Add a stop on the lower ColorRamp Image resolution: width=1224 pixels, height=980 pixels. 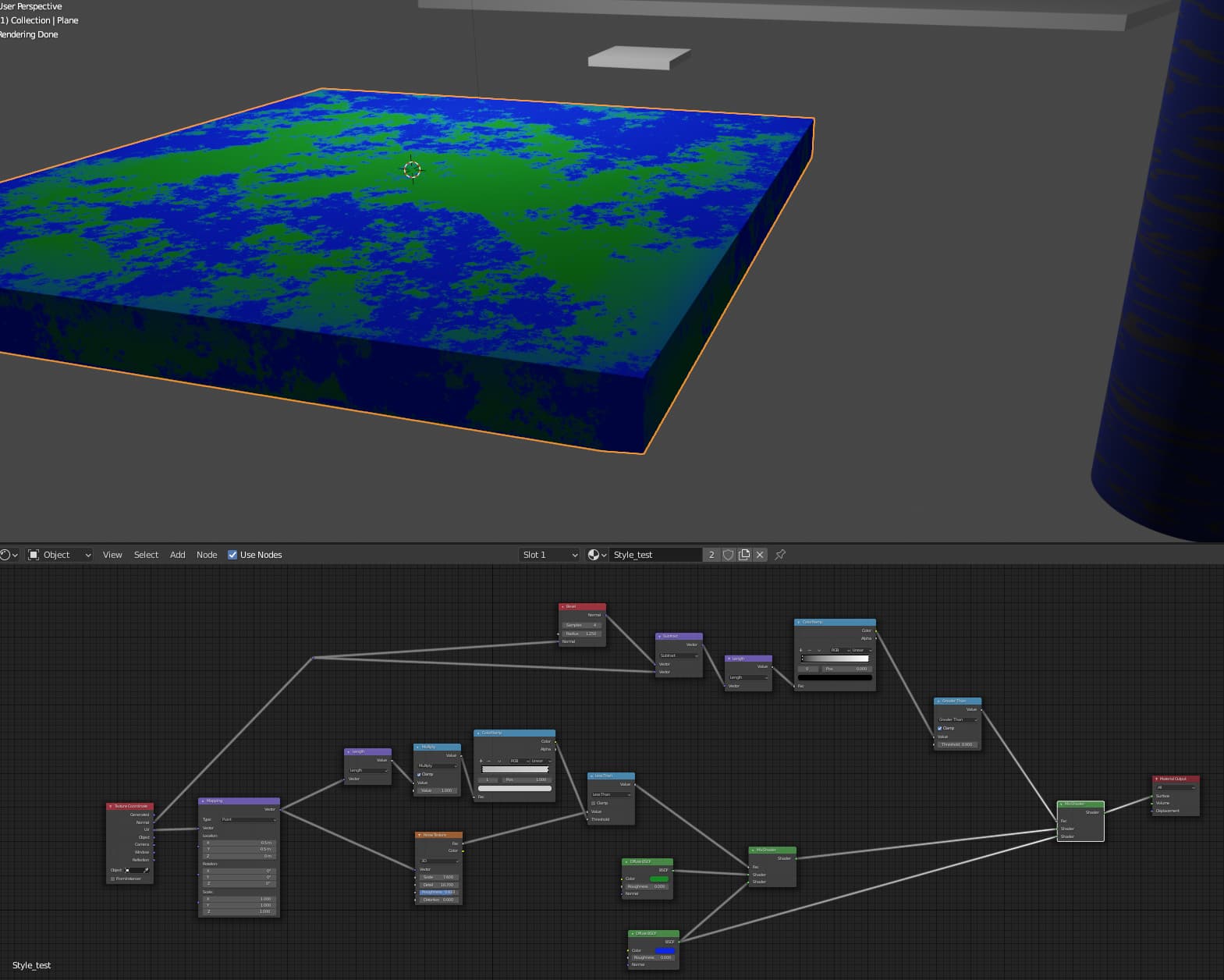481,761
